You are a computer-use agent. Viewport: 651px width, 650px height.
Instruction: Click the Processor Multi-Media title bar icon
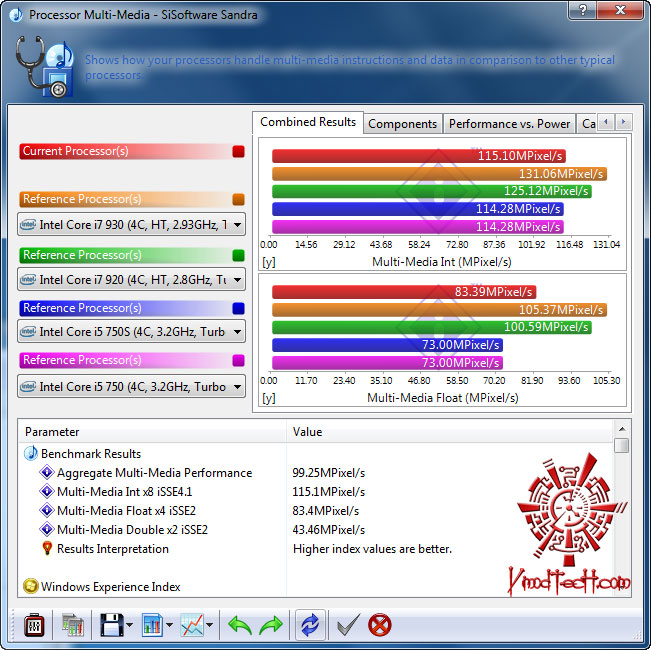point(16,15)
